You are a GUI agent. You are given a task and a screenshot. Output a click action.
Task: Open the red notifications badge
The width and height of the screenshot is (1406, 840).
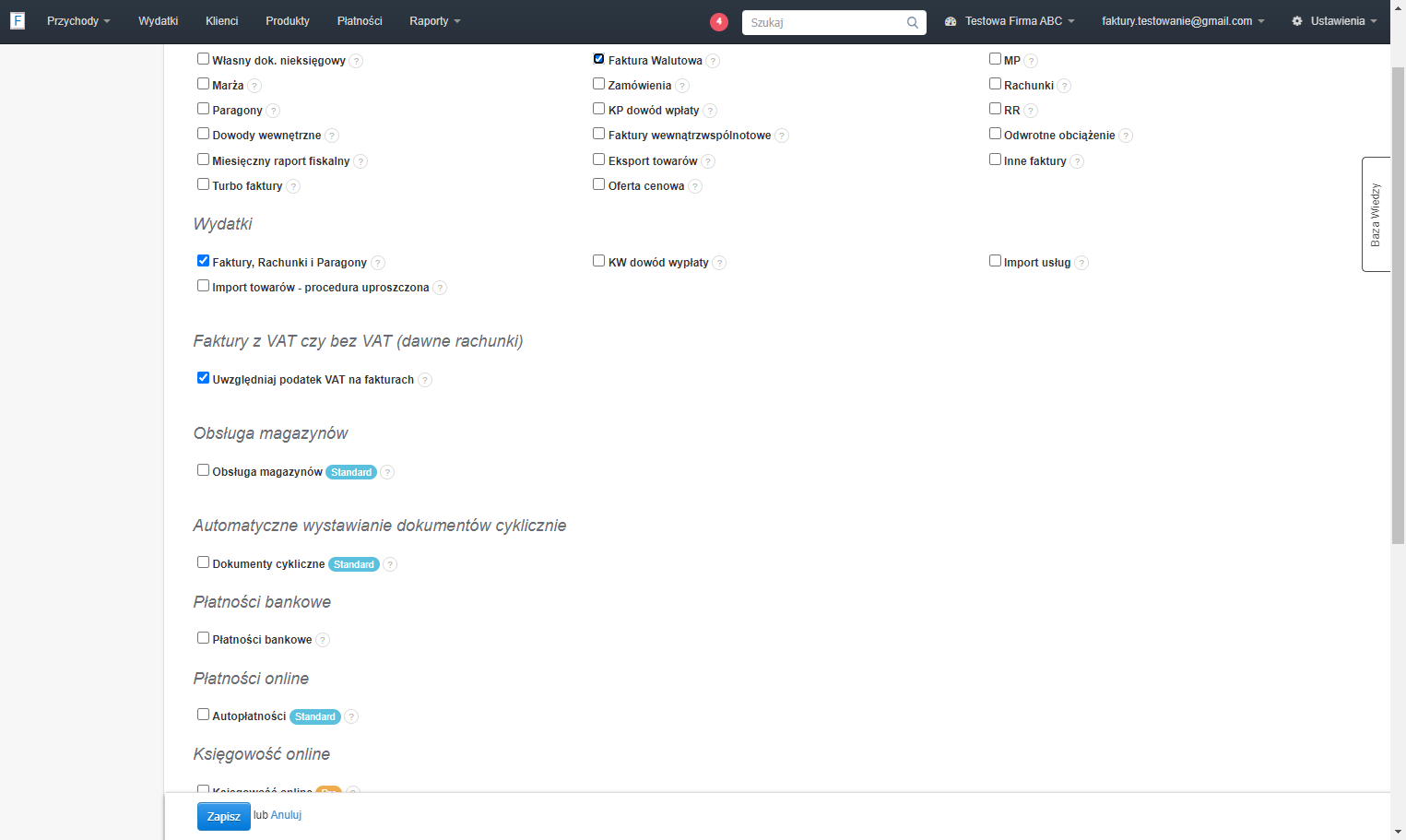(x=719, y=22)
